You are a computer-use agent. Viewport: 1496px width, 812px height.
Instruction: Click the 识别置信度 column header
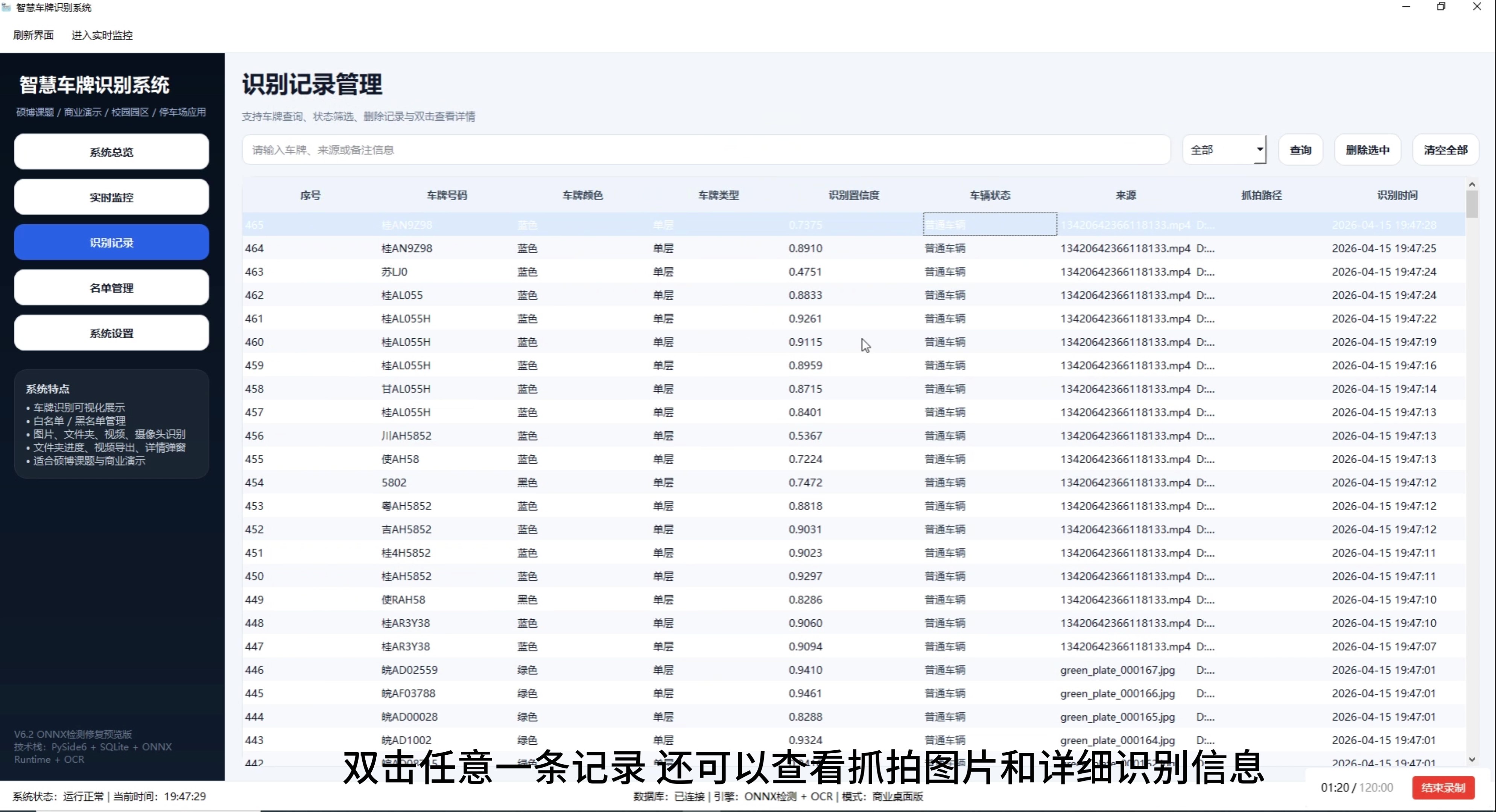click(x=854, y=195)
